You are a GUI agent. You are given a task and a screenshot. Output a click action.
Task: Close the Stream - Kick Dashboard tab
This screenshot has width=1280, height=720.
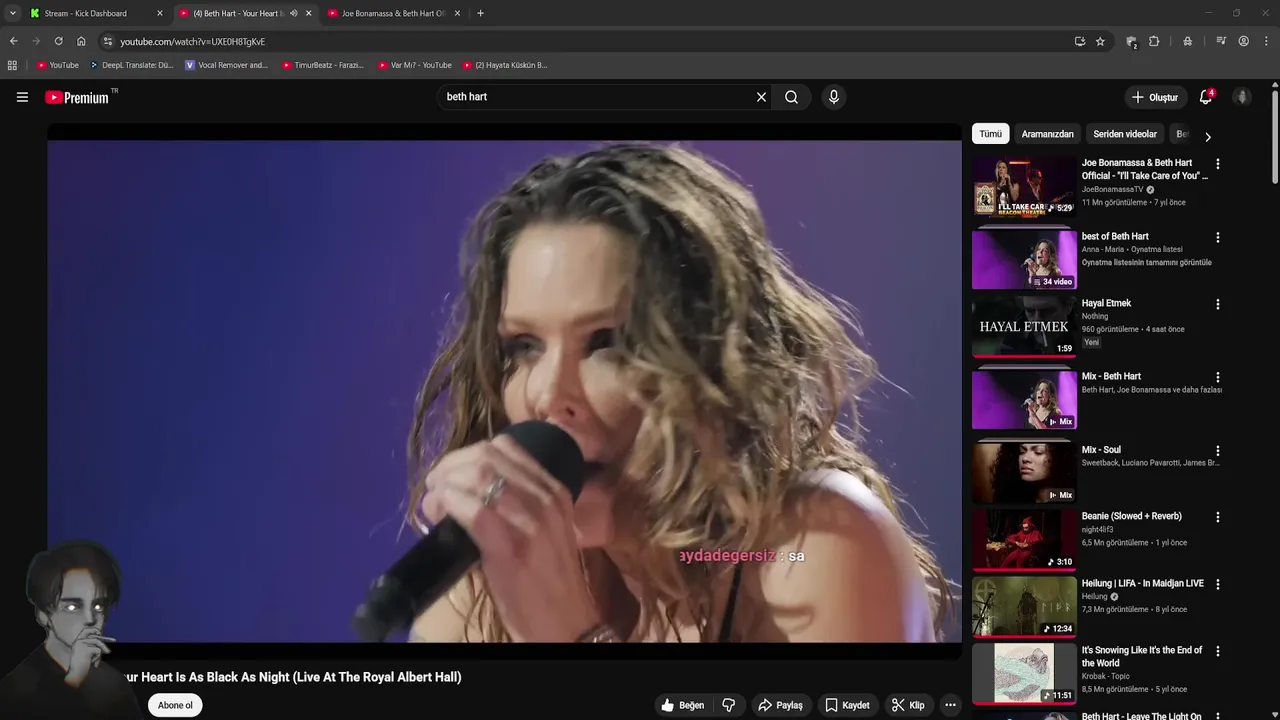(x=159, y=13)
